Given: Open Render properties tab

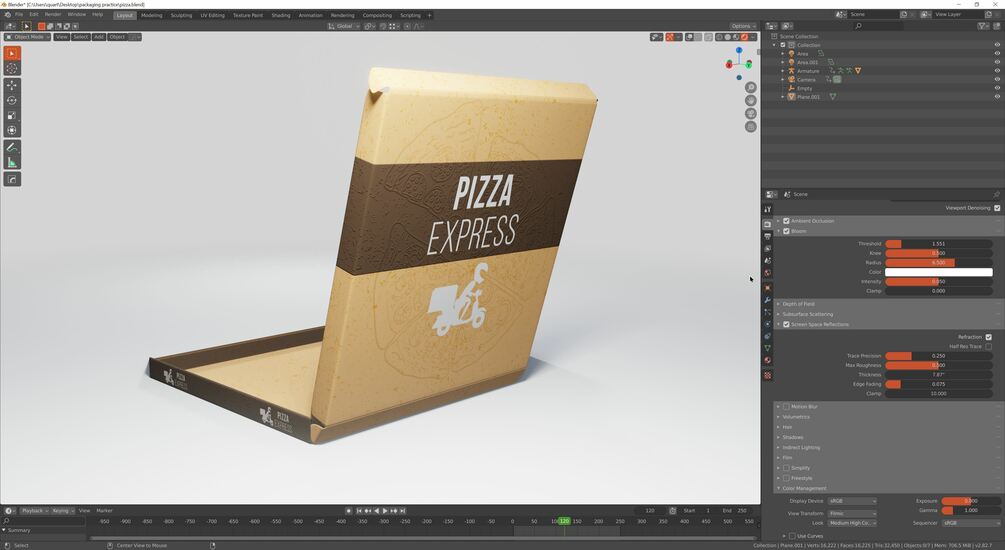Looking at the screenshot, I should [767, 224].
